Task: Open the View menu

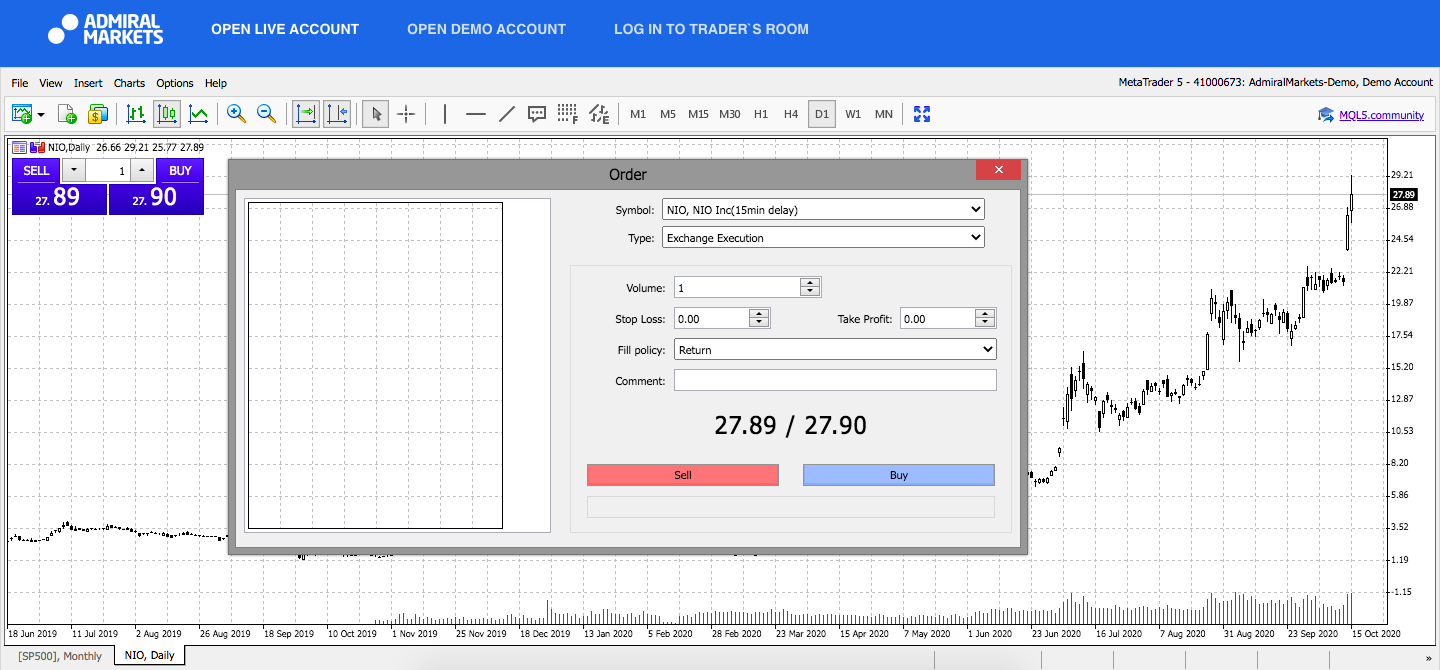Action: pos(51,83)
